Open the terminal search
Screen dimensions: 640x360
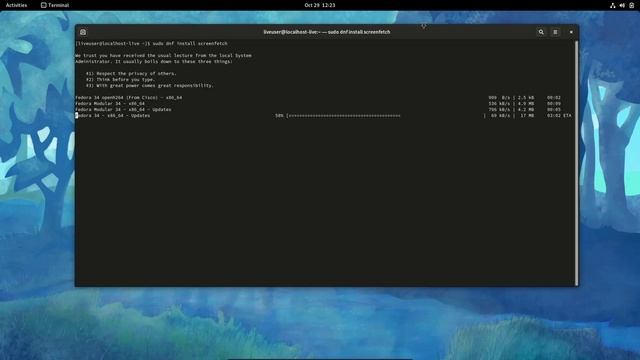(541, 32)
